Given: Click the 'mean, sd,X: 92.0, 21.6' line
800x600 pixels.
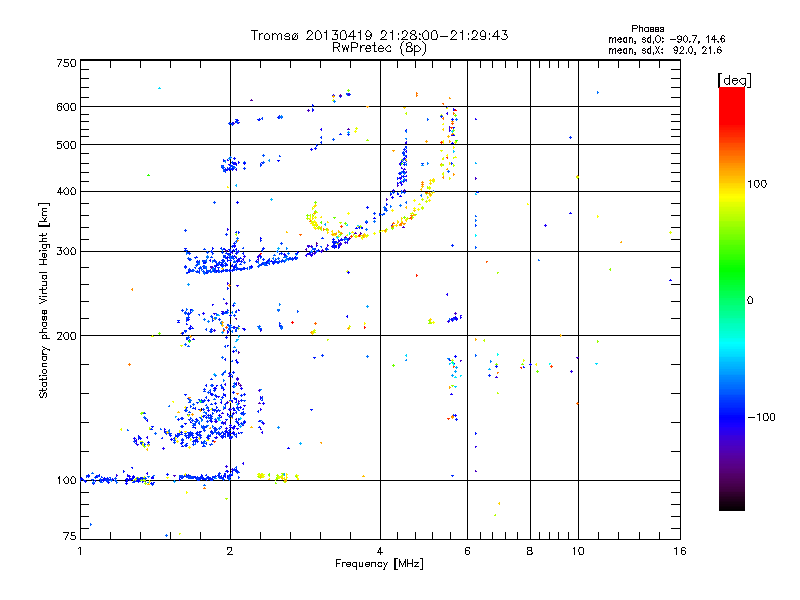Looking at the screenshot, I should [x=665, y=50].
